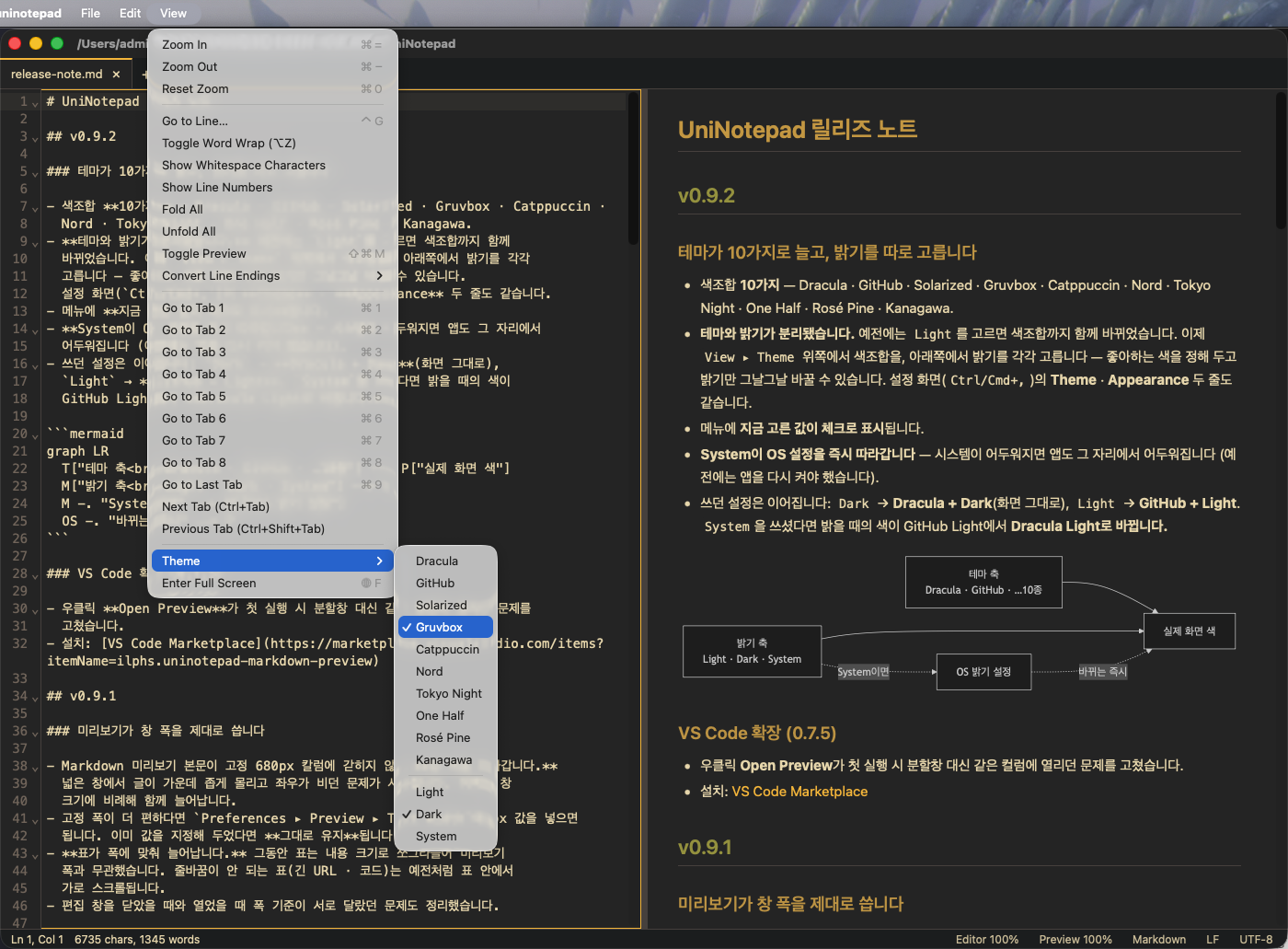Click the View menu in menu bar

point(173,13)
